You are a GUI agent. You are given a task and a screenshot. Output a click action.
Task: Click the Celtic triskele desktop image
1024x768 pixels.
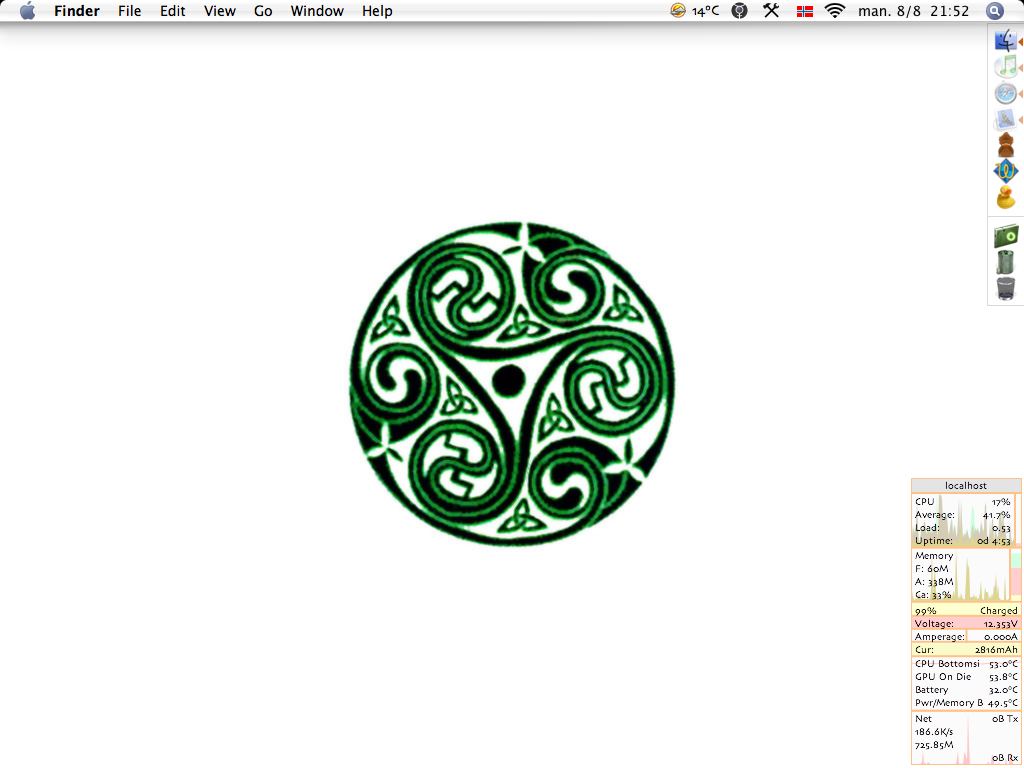pyautogui.click(x=513, y=383)
